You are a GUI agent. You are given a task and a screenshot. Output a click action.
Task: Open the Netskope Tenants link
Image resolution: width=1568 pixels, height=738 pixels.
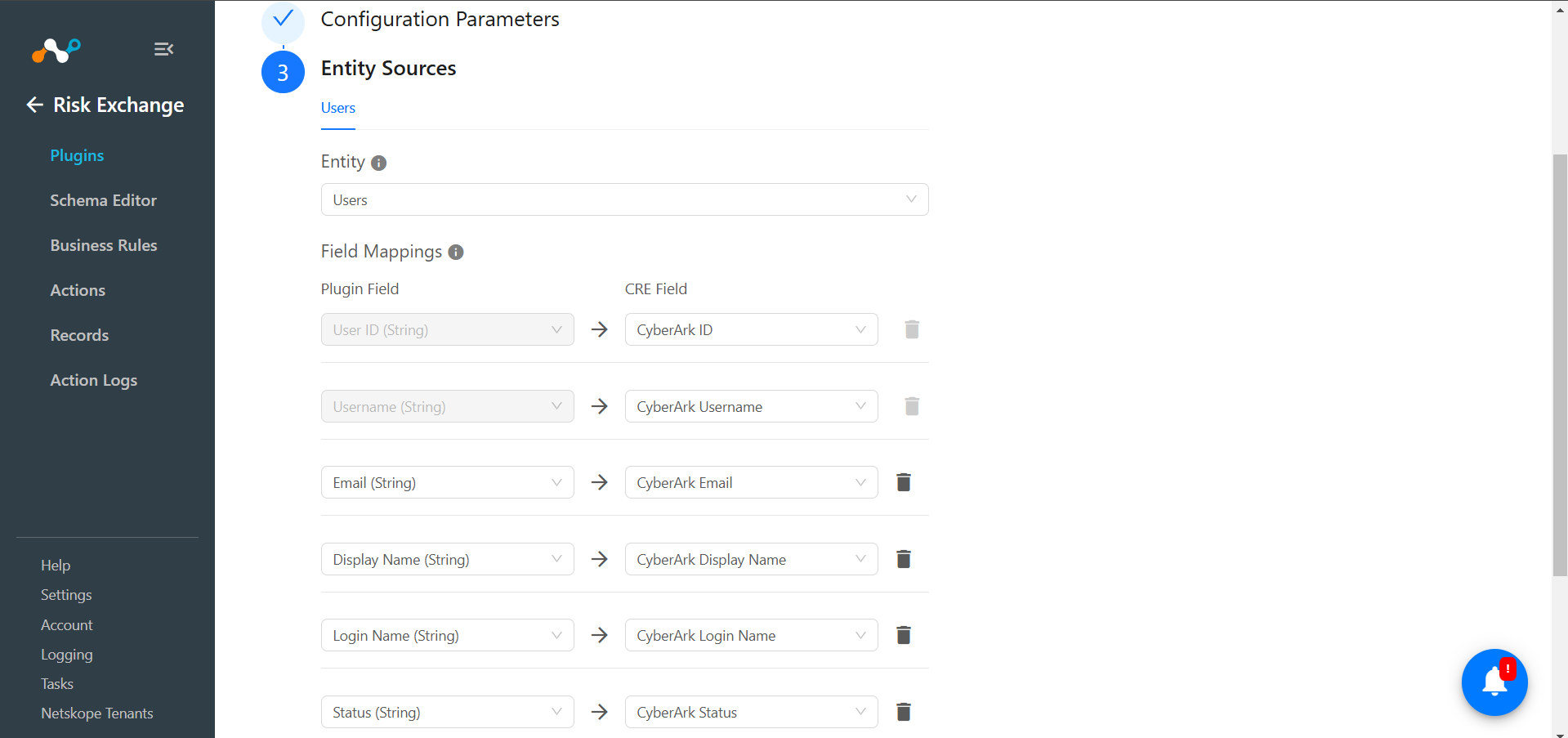(x=97, y=713)
